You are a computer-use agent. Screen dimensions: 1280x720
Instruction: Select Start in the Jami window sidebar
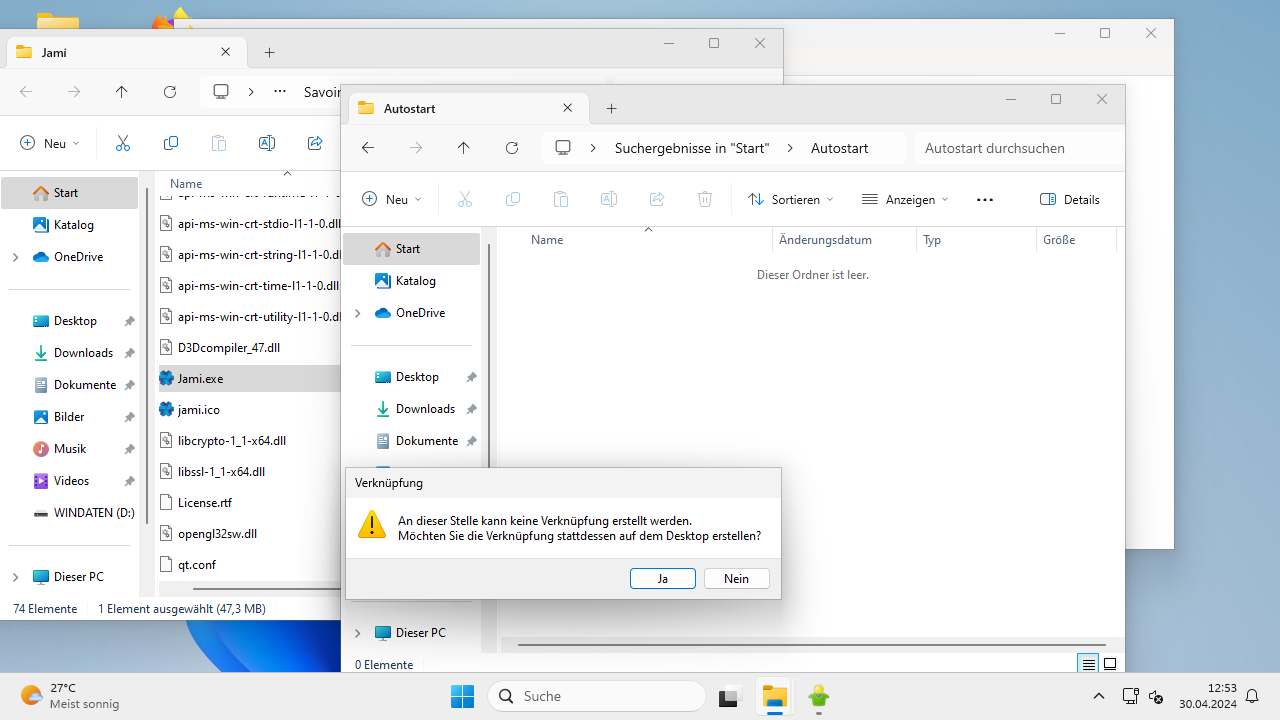[x=69, y=192]
